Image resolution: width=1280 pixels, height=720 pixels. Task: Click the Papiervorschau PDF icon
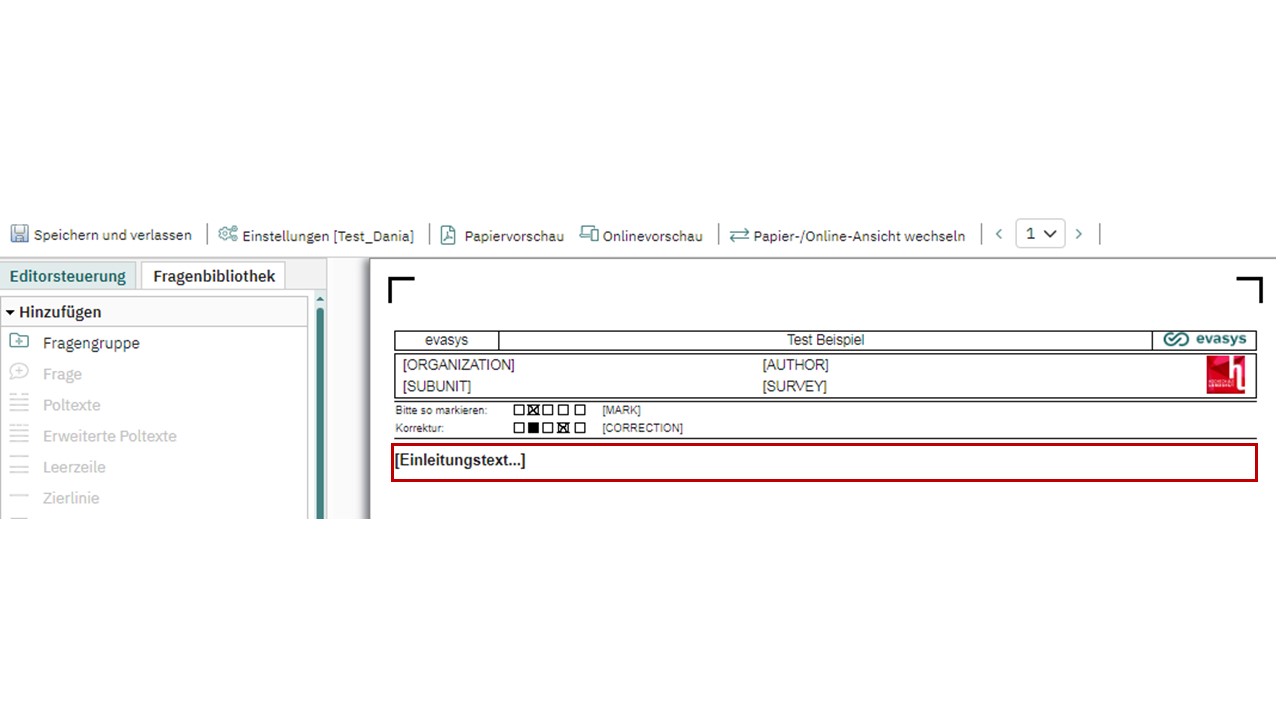pyautogui.click(x=448, y=235)
